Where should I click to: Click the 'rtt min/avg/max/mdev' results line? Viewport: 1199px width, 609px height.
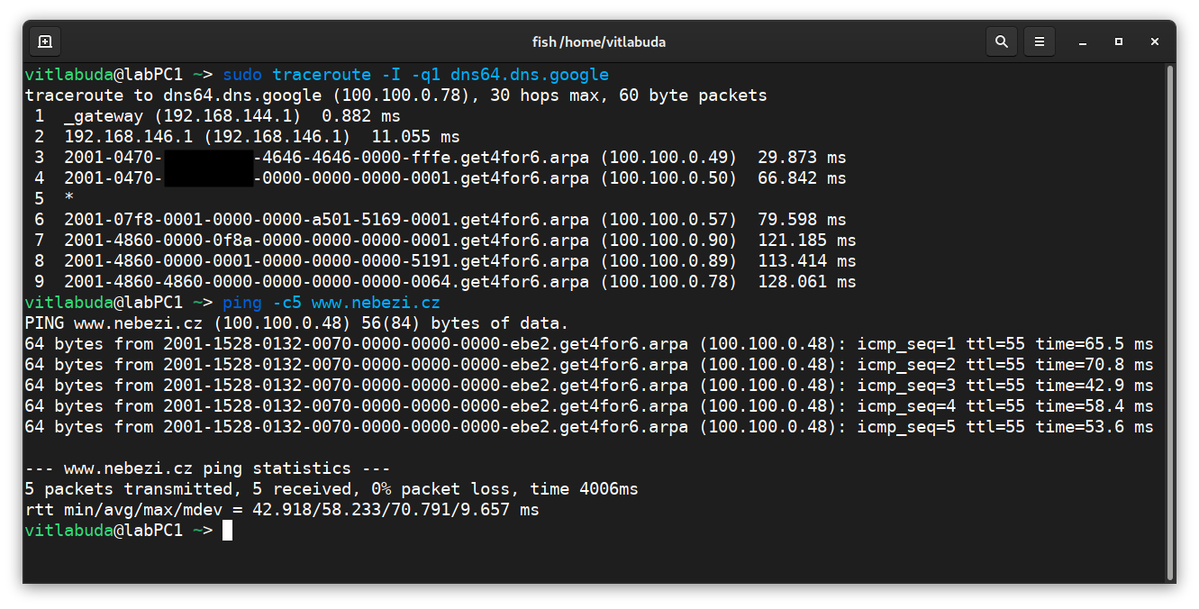pyautogui.click(x=281, y=510)
